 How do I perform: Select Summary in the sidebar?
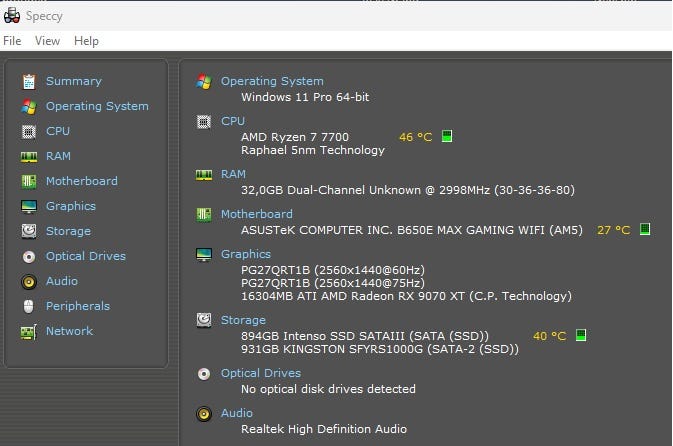point(74,81)
